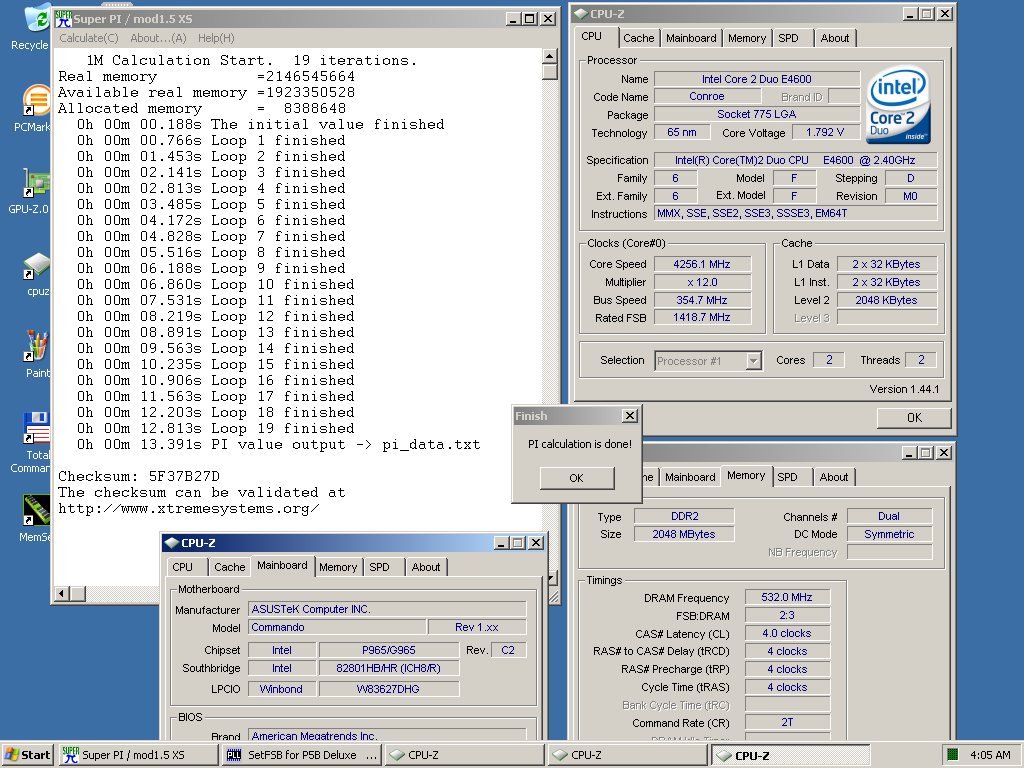Open the cpuz desktop shortcut
The height and width of the screenshot is (768, 1024).
[37, 274]
